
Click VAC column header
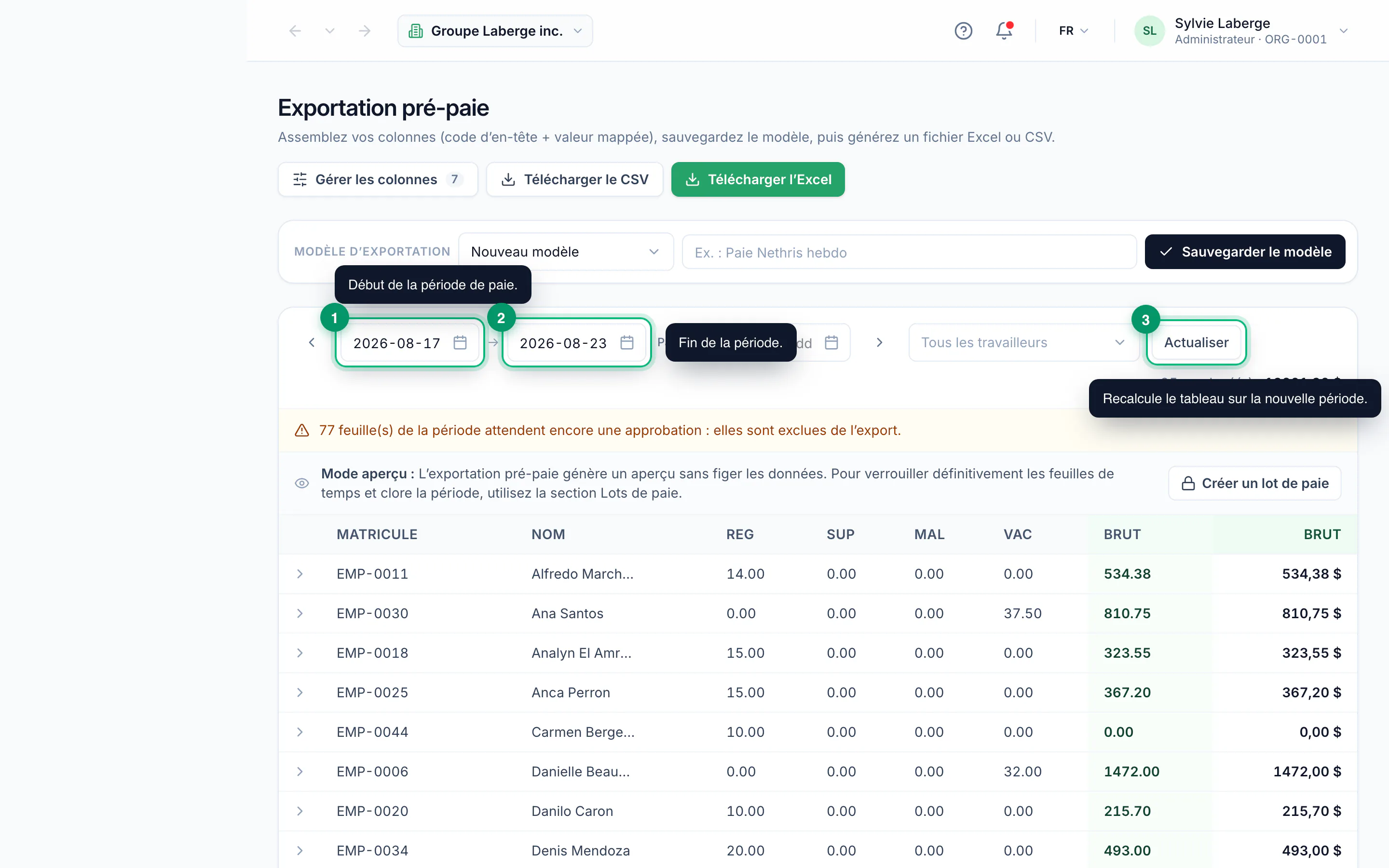(x=1018, y=534)
